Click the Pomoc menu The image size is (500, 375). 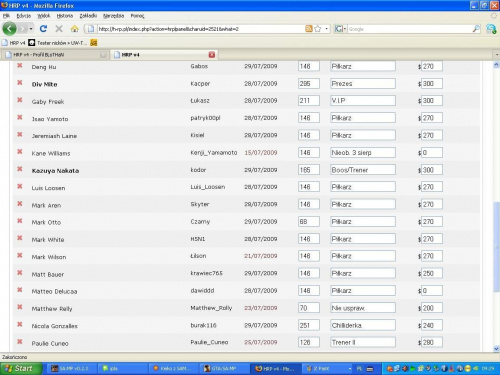click(137, 16)
